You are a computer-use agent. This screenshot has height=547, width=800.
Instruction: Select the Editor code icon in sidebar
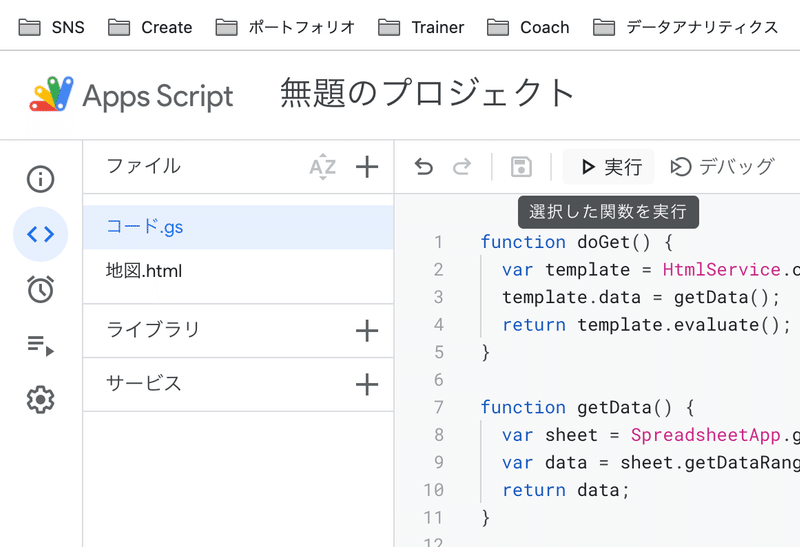click(40, 235)
